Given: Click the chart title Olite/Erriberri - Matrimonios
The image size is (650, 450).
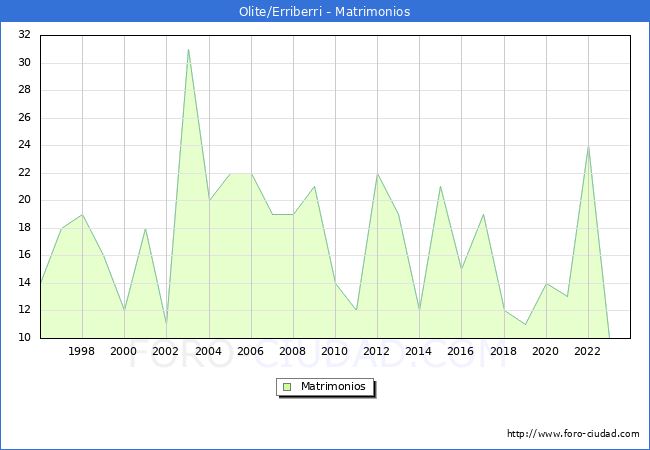Looking at the screenshot, I should coord(324,12).
